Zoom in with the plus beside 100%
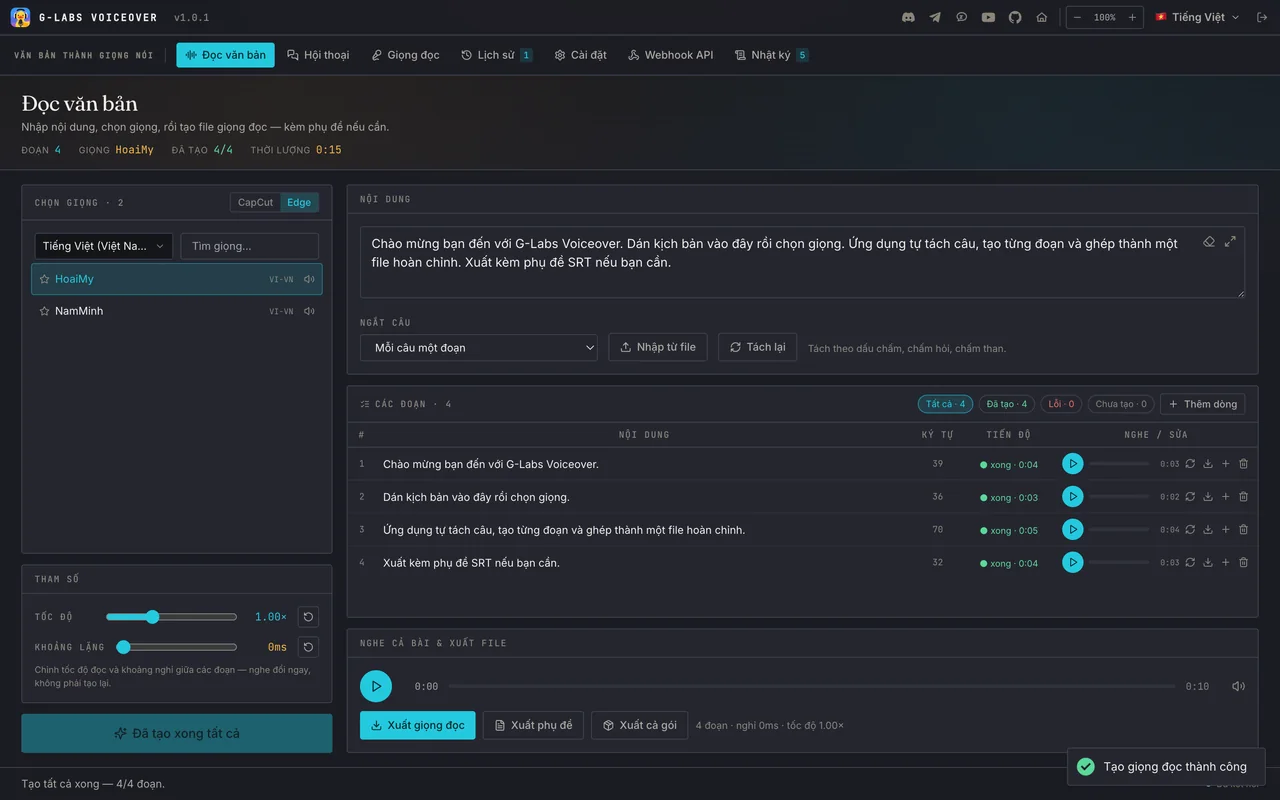Image resolution: width=1280 pixels, height=800 pixels. pyautogui.click(x=1132, y=17)
